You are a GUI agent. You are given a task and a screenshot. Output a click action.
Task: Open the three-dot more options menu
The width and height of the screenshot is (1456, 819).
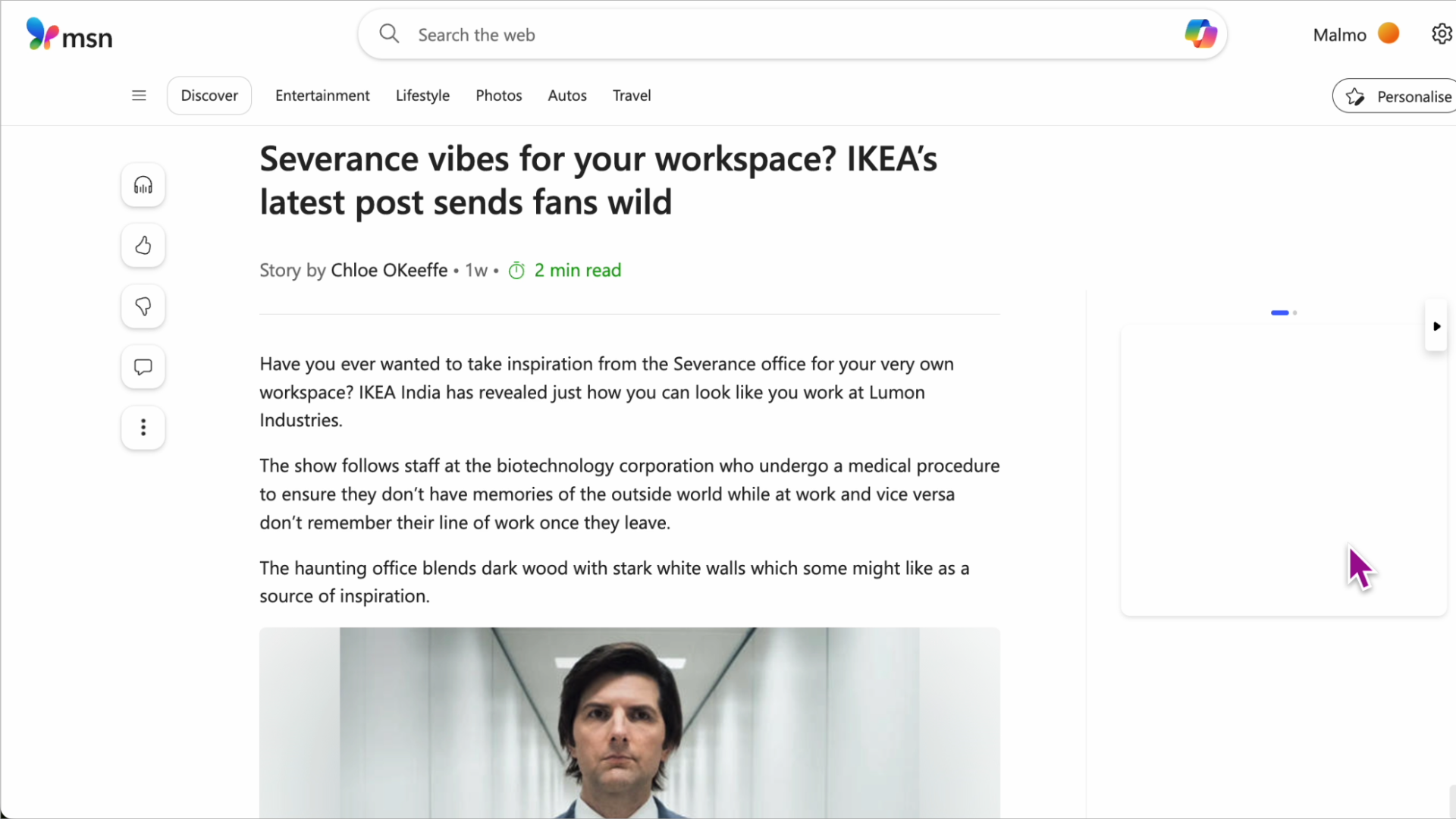point(143,428)
